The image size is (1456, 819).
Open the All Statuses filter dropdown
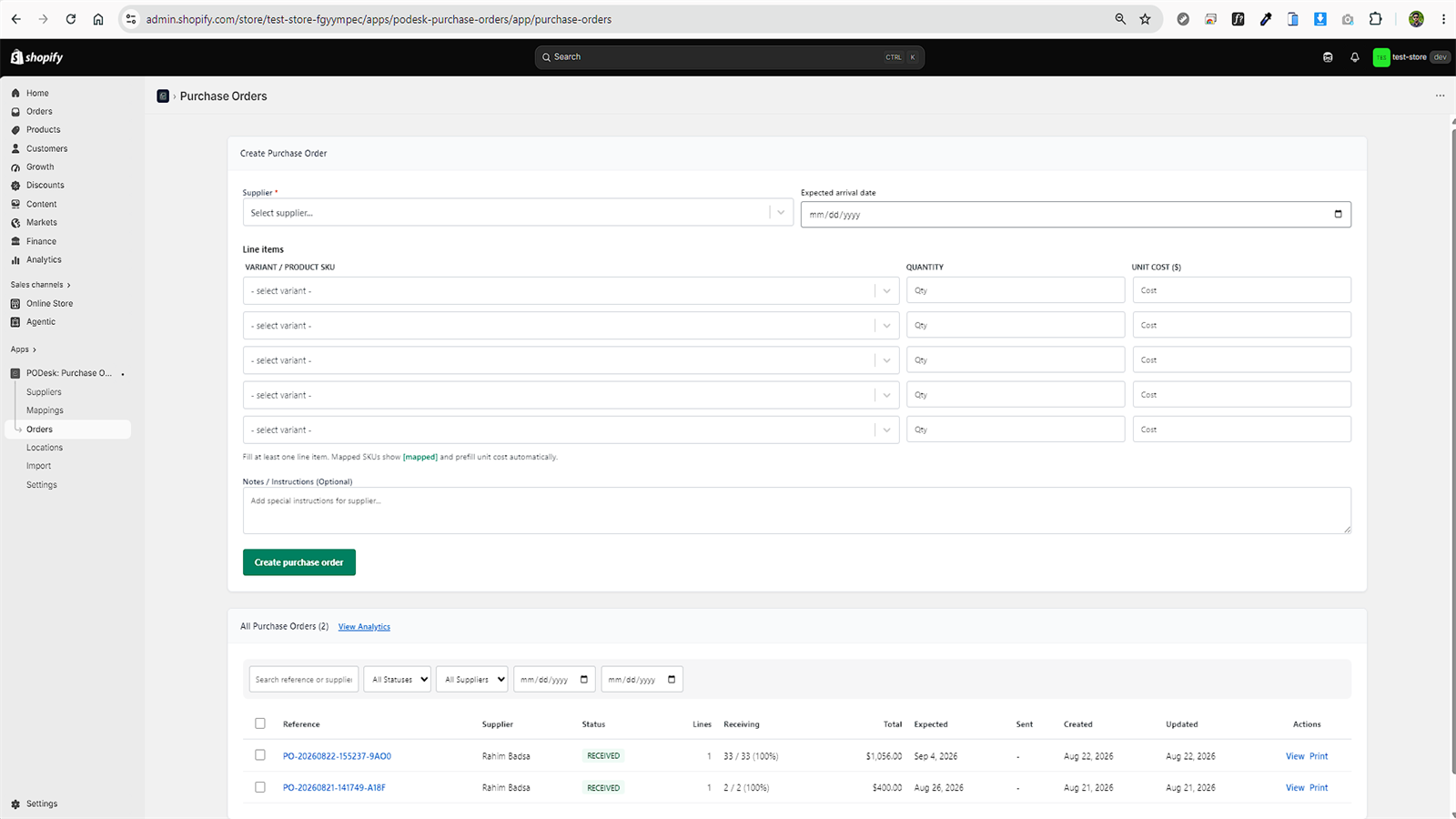[x=397, y=680]
